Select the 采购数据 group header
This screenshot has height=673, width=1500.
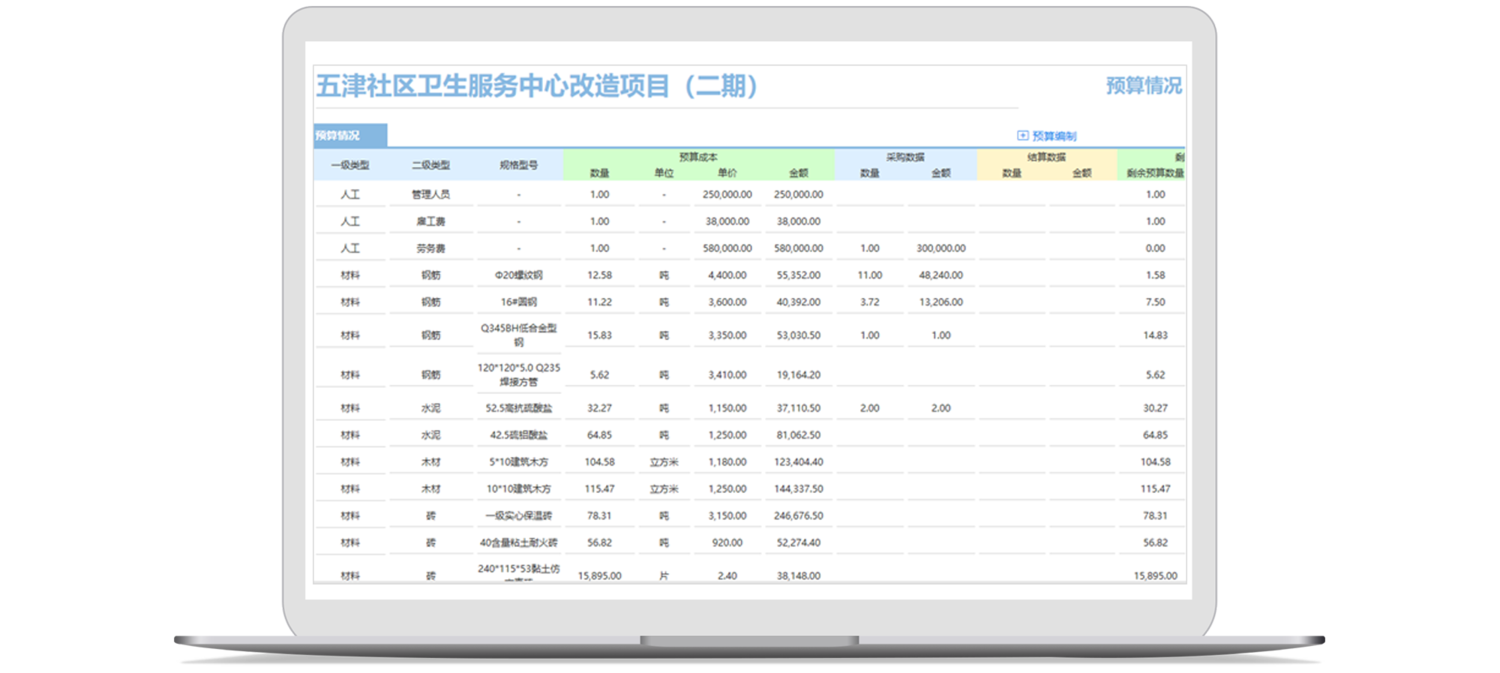click(905, 157)
